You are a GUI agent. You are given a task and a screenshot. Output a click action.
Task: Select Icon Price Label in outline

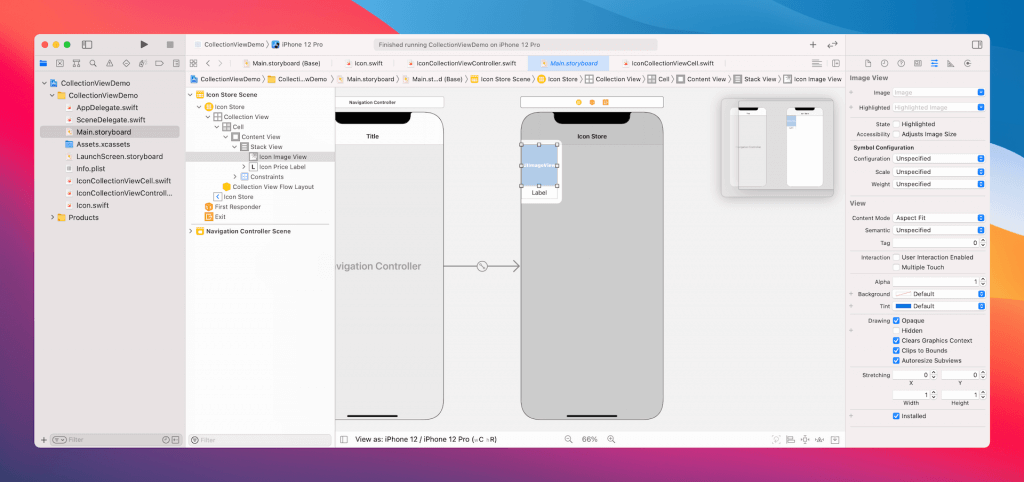(281, 167)
